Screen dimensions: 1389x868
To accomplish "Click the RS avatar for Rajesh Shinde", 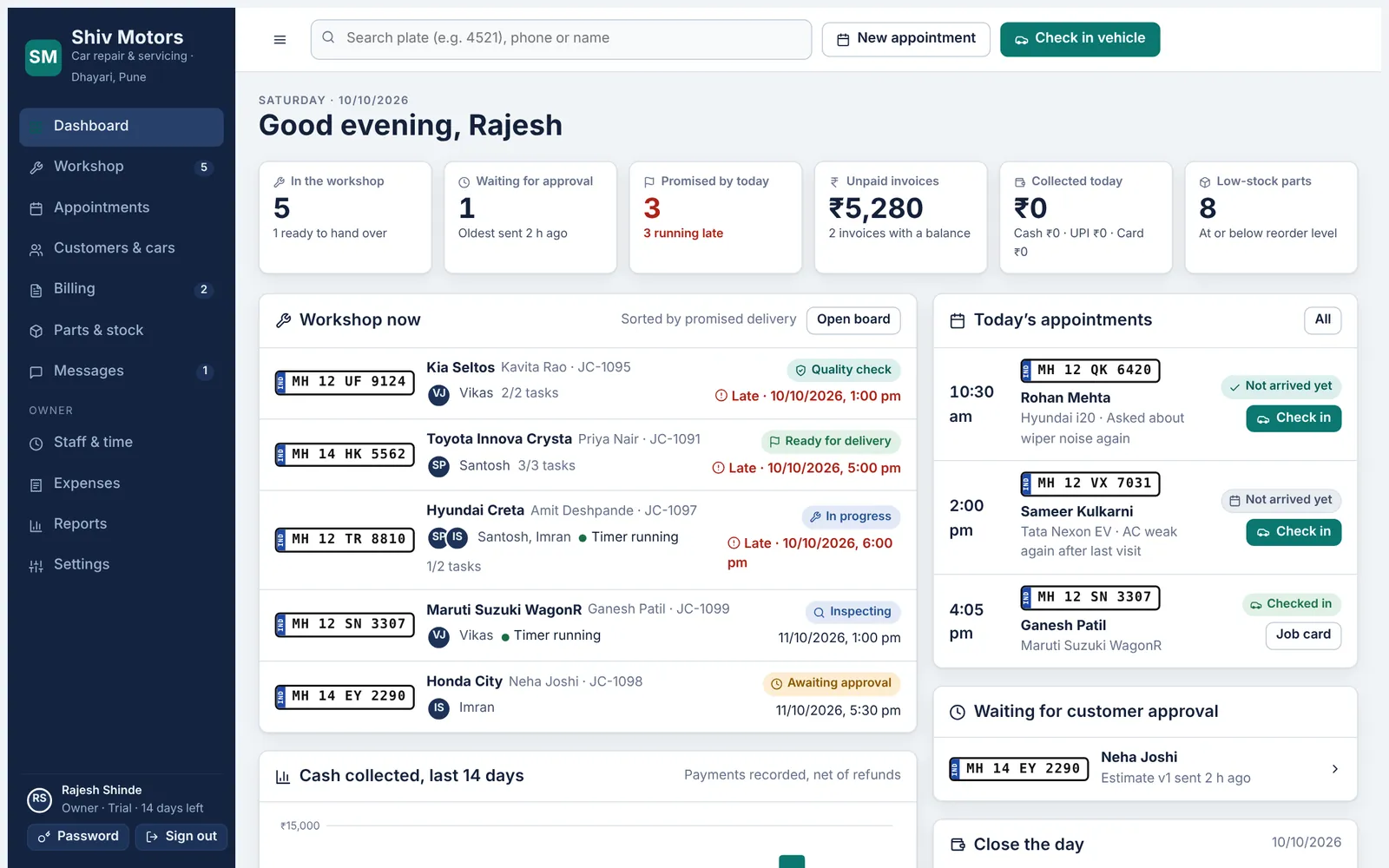I will [x=39, y=799].
